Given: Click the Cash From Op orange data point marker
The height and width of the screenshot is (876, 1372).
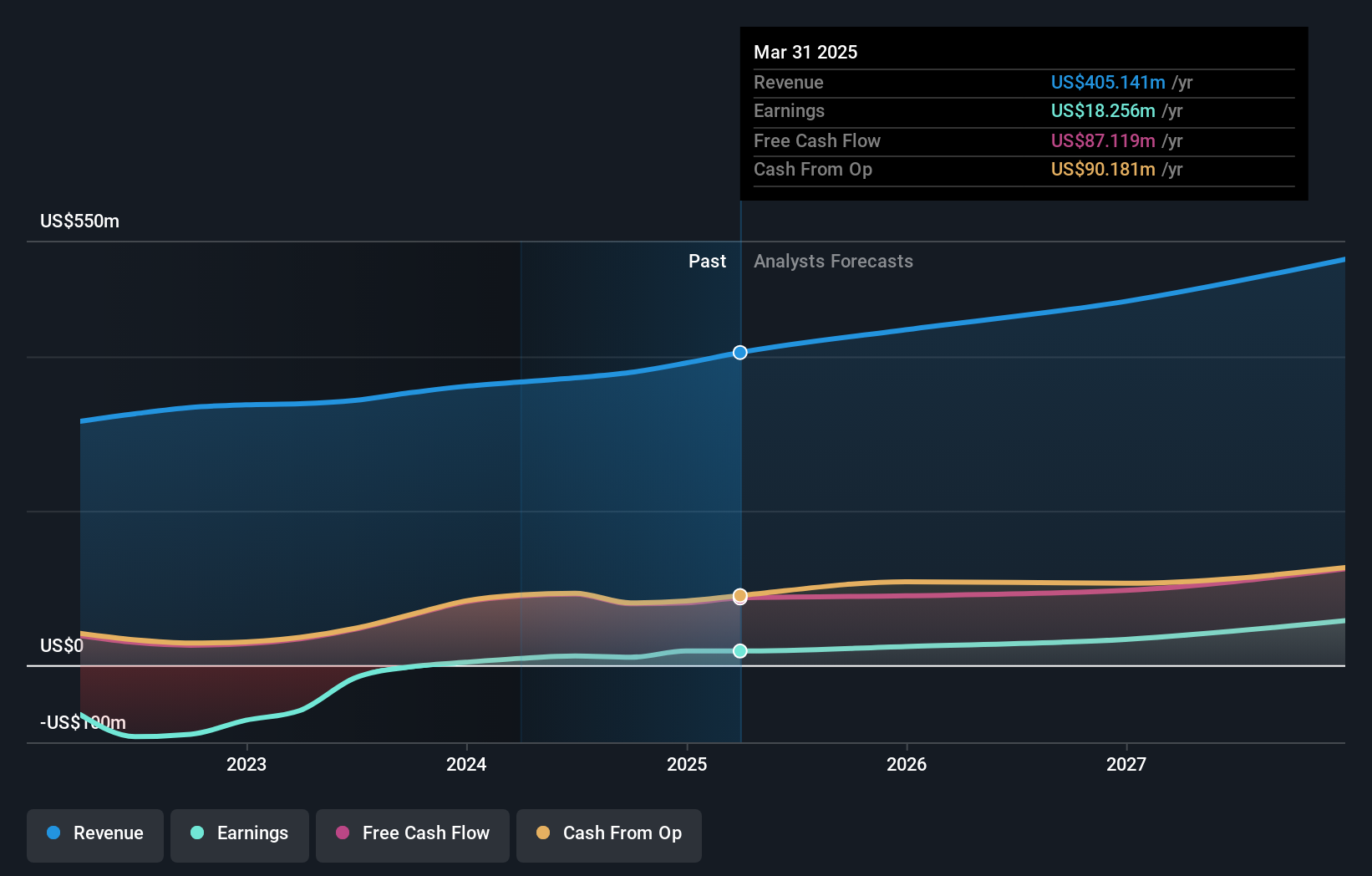Looking at the screenshot, I should pos(740,595).
